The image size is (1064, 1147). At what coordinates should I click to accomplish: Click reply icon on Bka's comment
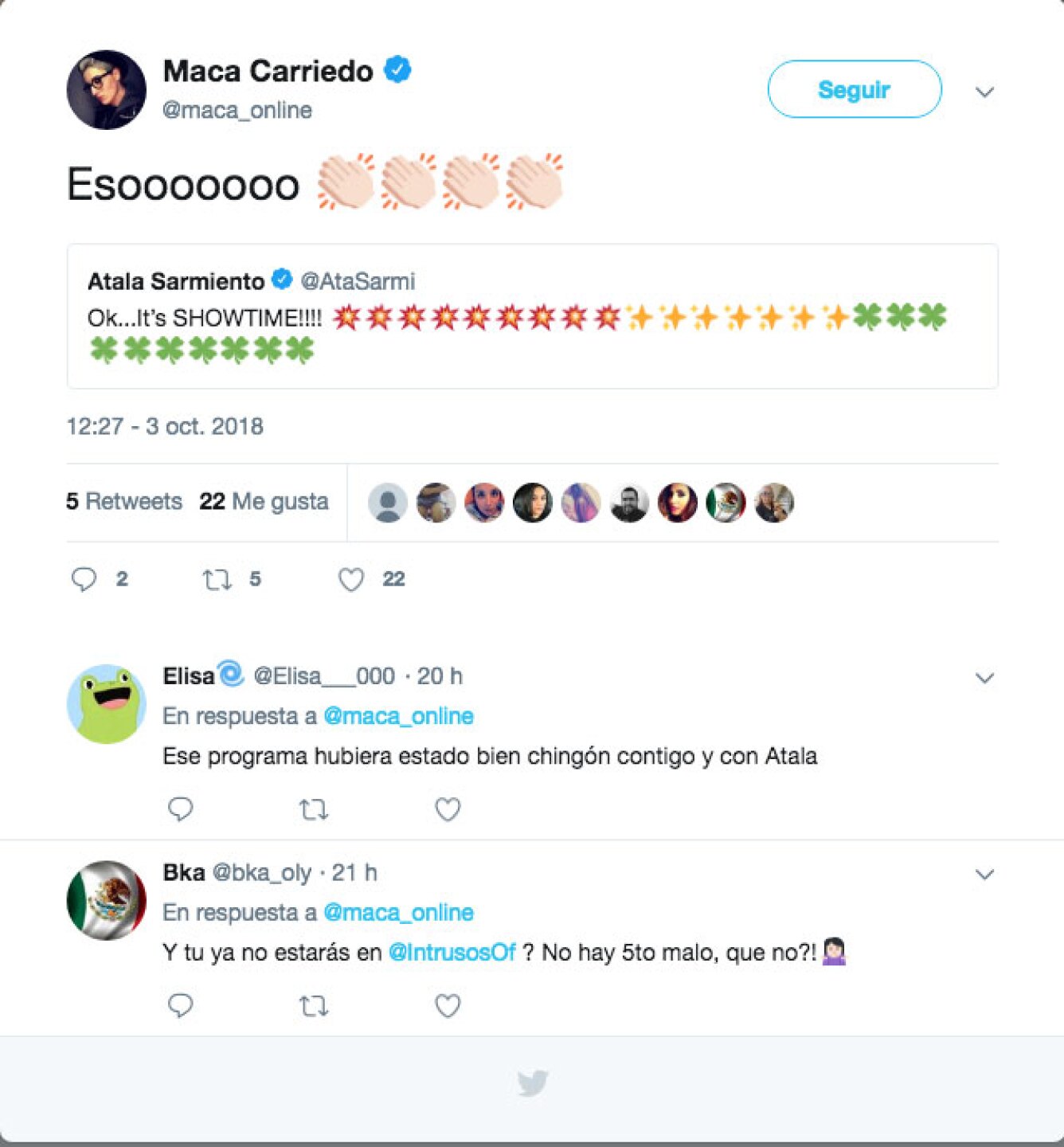[x=181, y=1006]
